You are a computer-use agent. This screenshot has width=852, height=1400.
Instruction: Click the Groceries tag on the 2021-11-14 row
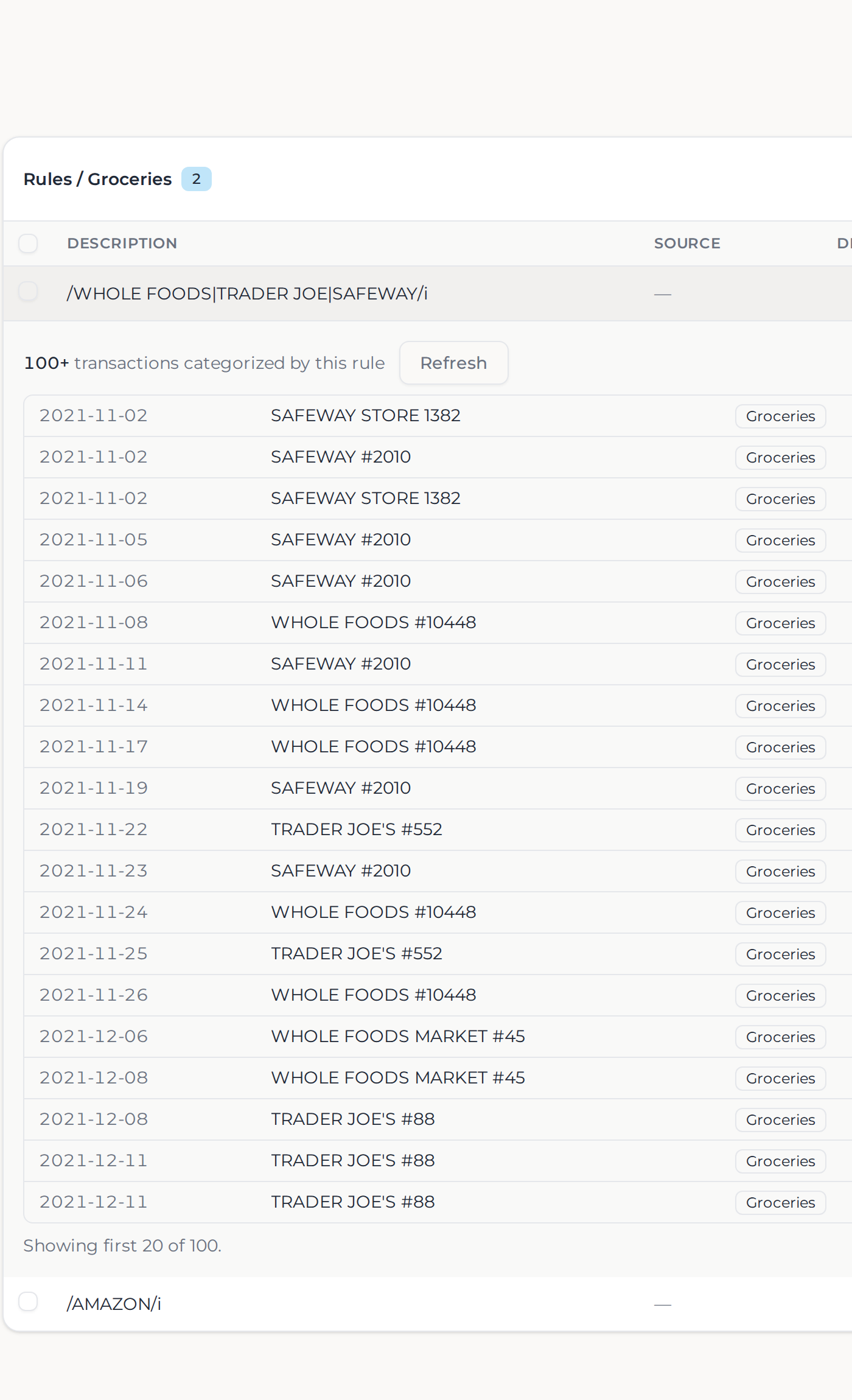780,705
